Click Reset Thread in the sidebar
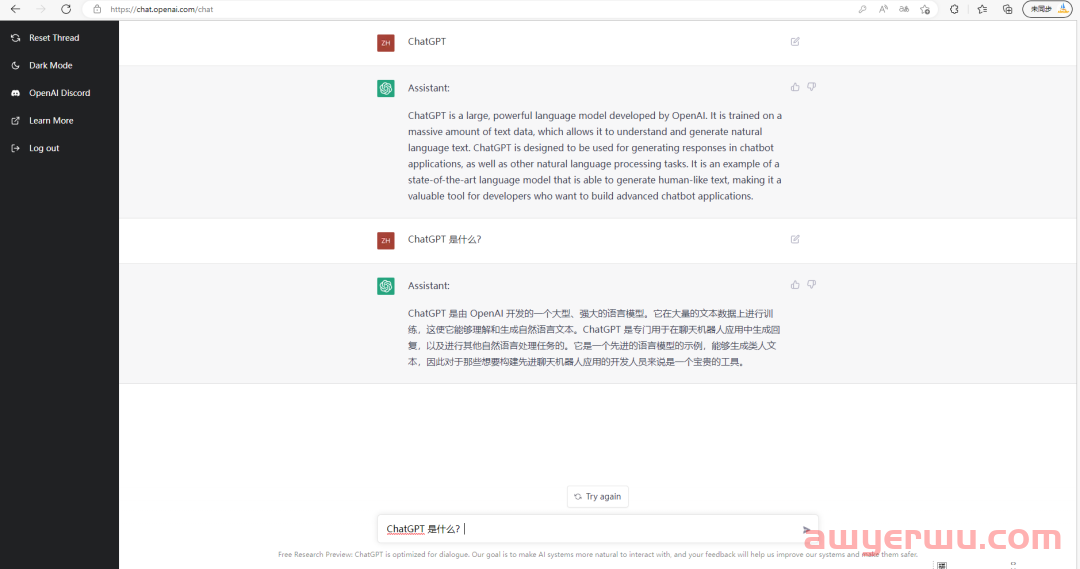The image size is (1080, 569). 54,38
